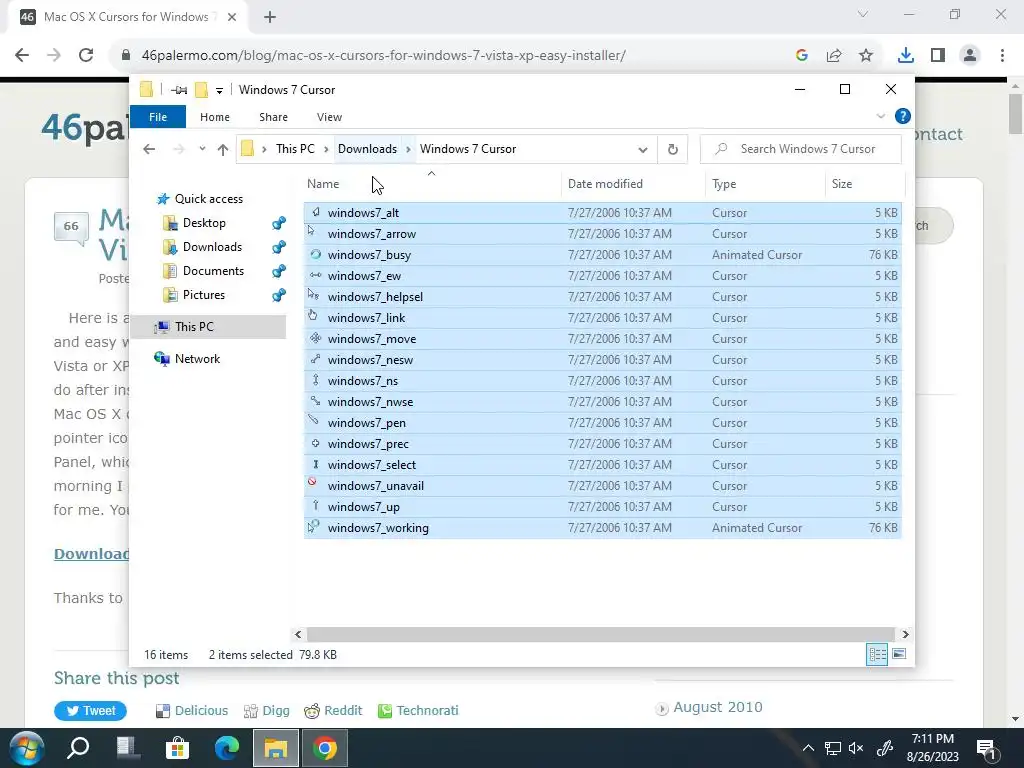This screenshot has width=1024, height=768.
Task: Click the Technorati share link
Action: point(418,711)
